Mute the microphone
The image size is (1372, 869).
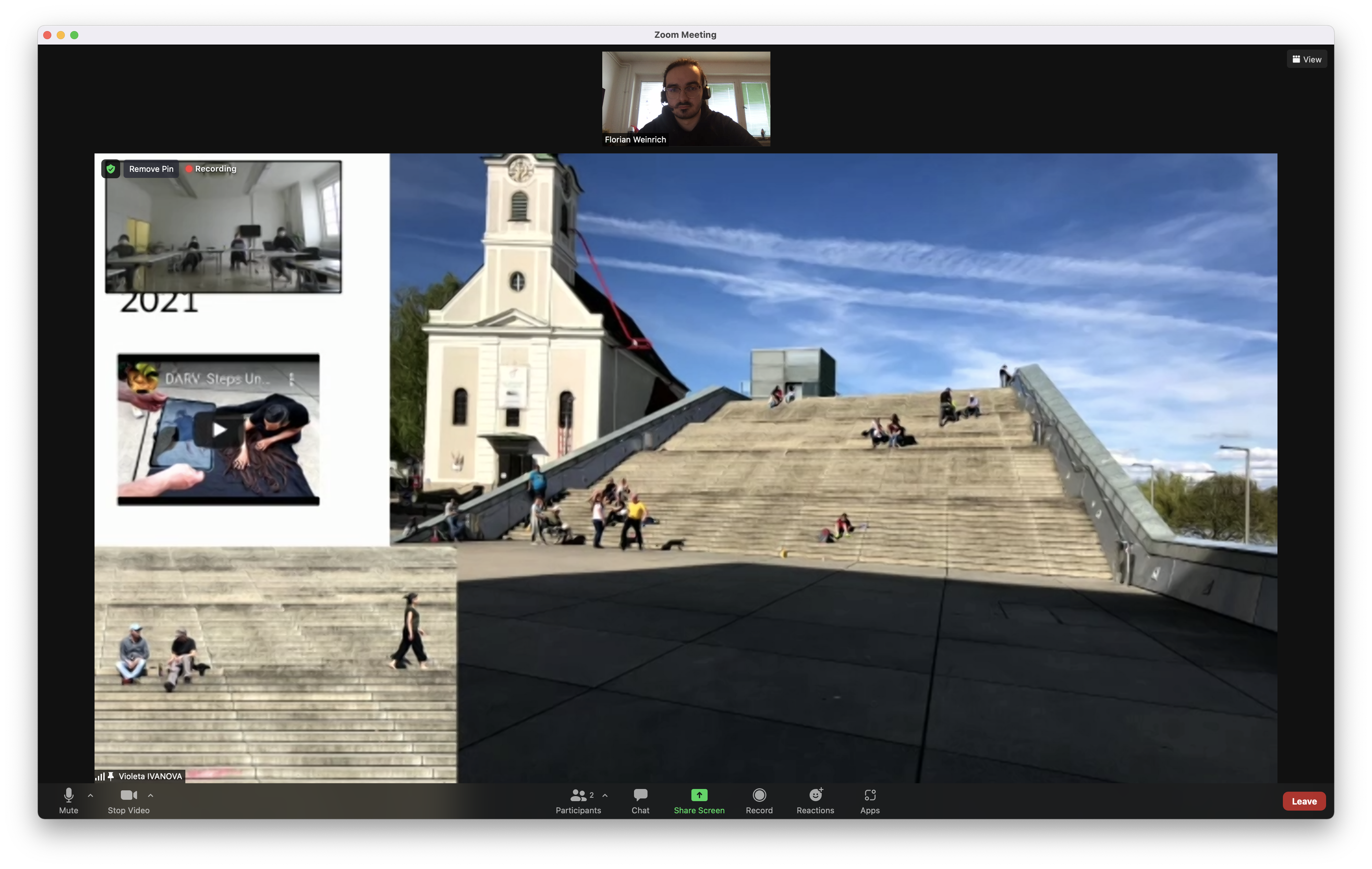point(69,799)
